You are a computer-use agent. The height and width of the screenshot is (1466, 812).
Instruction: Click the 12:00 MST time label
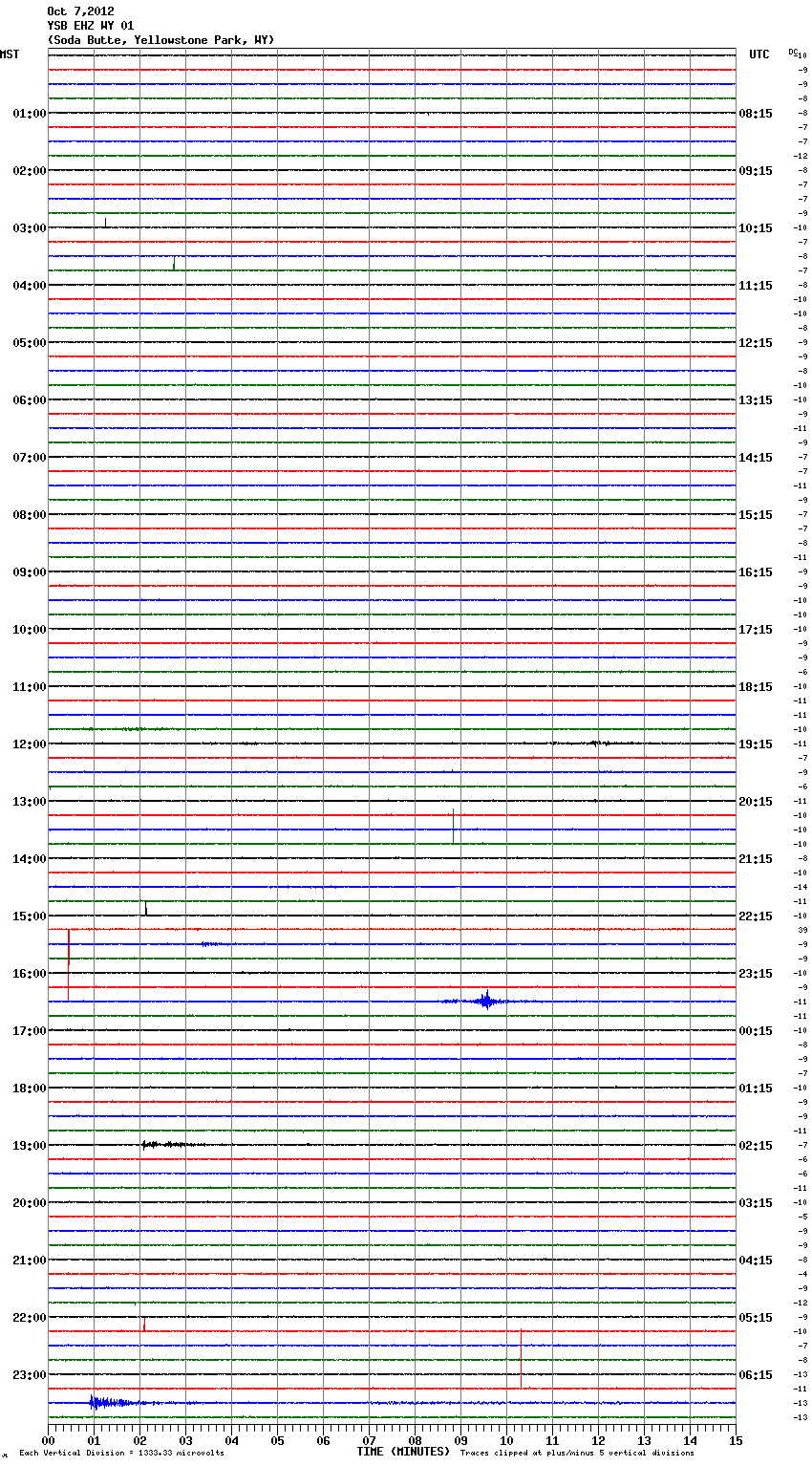pos(30,744)
